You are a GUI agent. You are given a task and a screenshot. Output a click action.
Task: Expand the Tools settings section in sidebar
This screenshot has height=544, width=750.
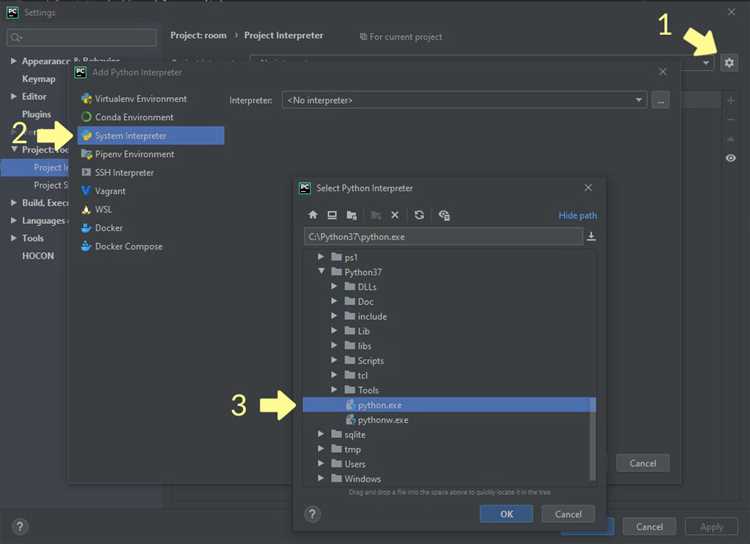[x=13, y=238]
